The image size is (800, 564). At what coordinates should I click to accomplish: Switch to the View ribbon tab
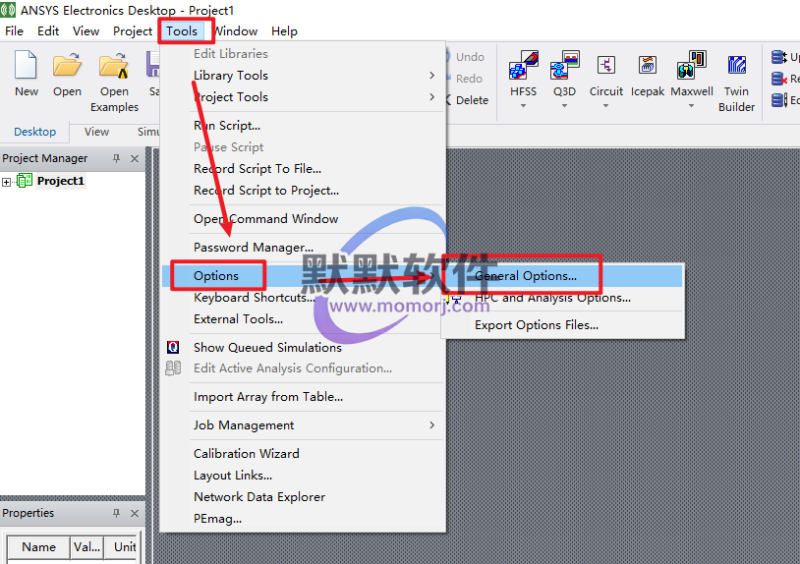click(x=97, y=131)
